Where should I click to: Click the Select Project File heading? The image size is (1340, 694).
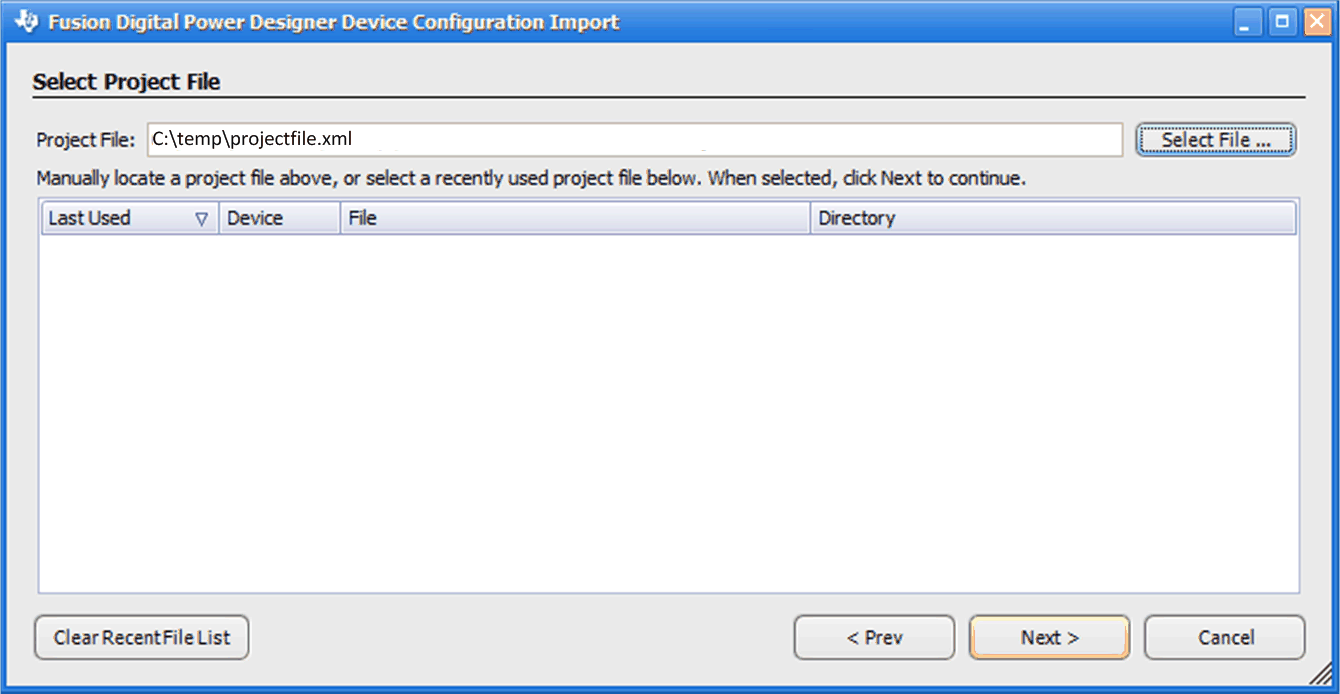click(x=127, y=81)
